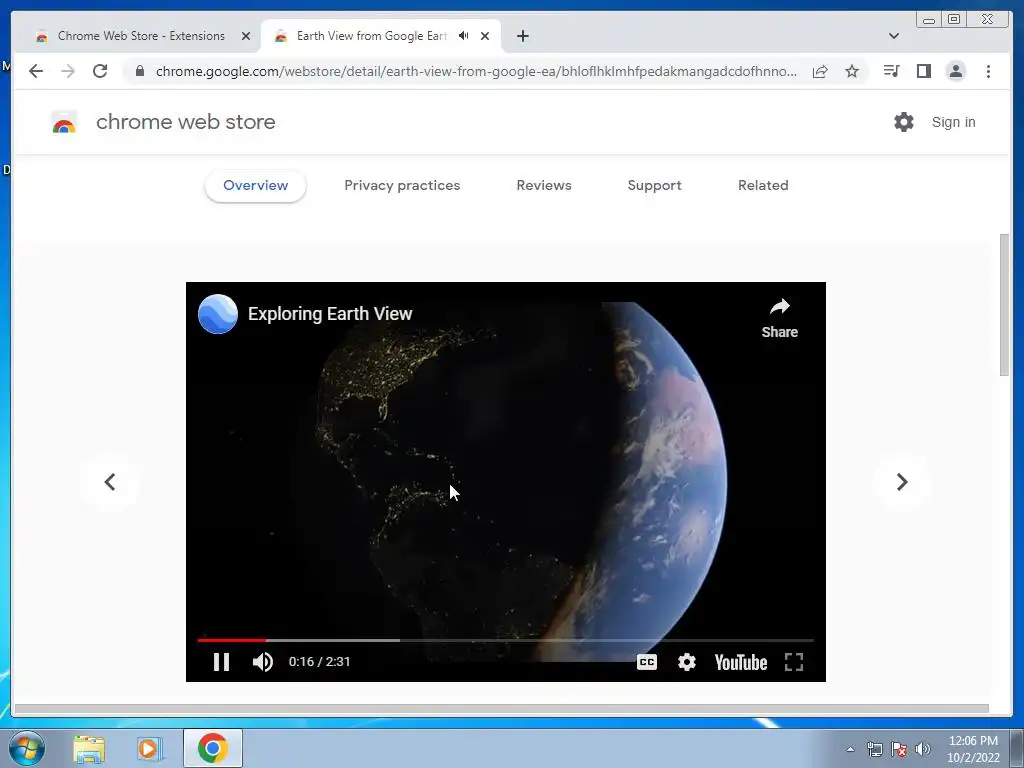Viewport: 1024px width, 768px height.
Task: Open the tab search dropdown arrow
Action: [x=893, y=36]
